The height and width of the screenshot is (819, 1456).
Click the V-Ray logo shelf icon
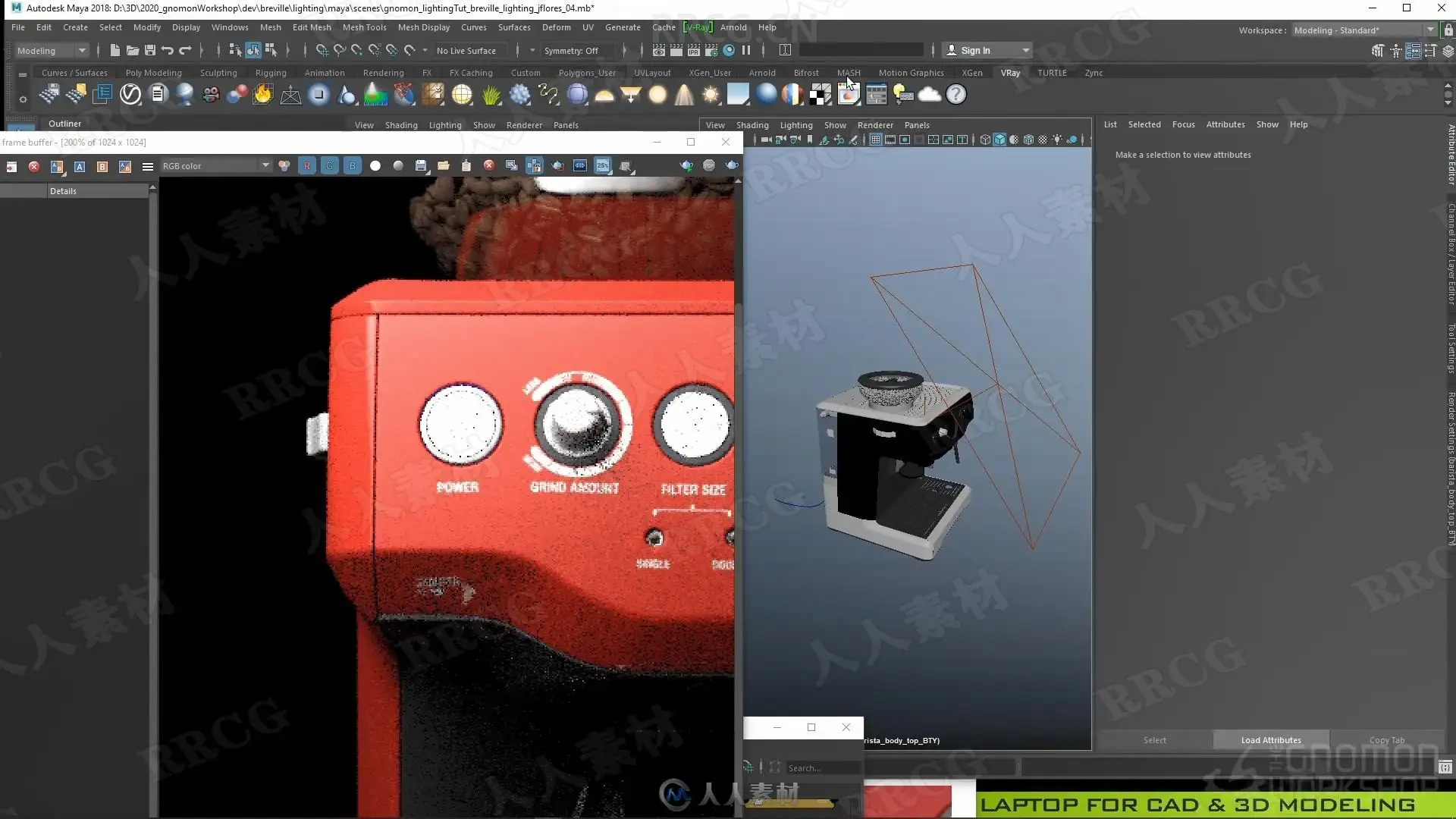[130, 95]
